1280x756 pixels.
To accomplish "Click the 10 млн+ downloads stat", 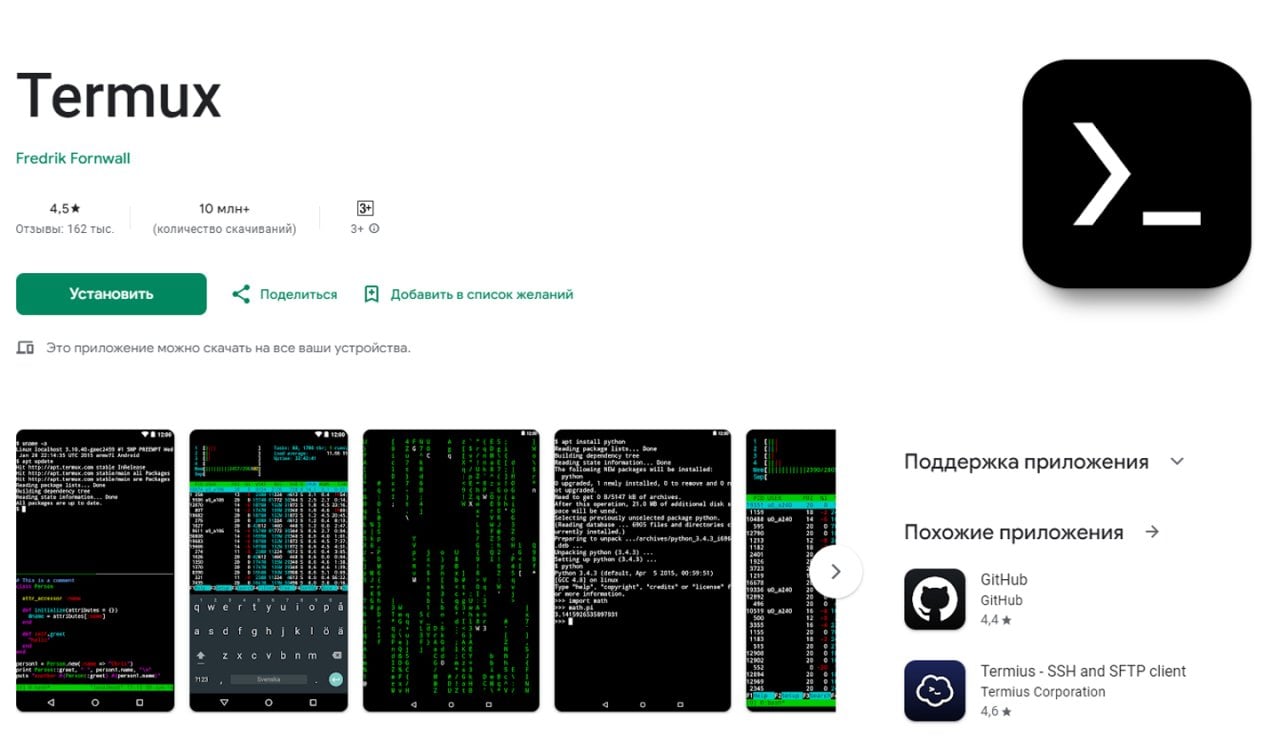I will point(222,208).
